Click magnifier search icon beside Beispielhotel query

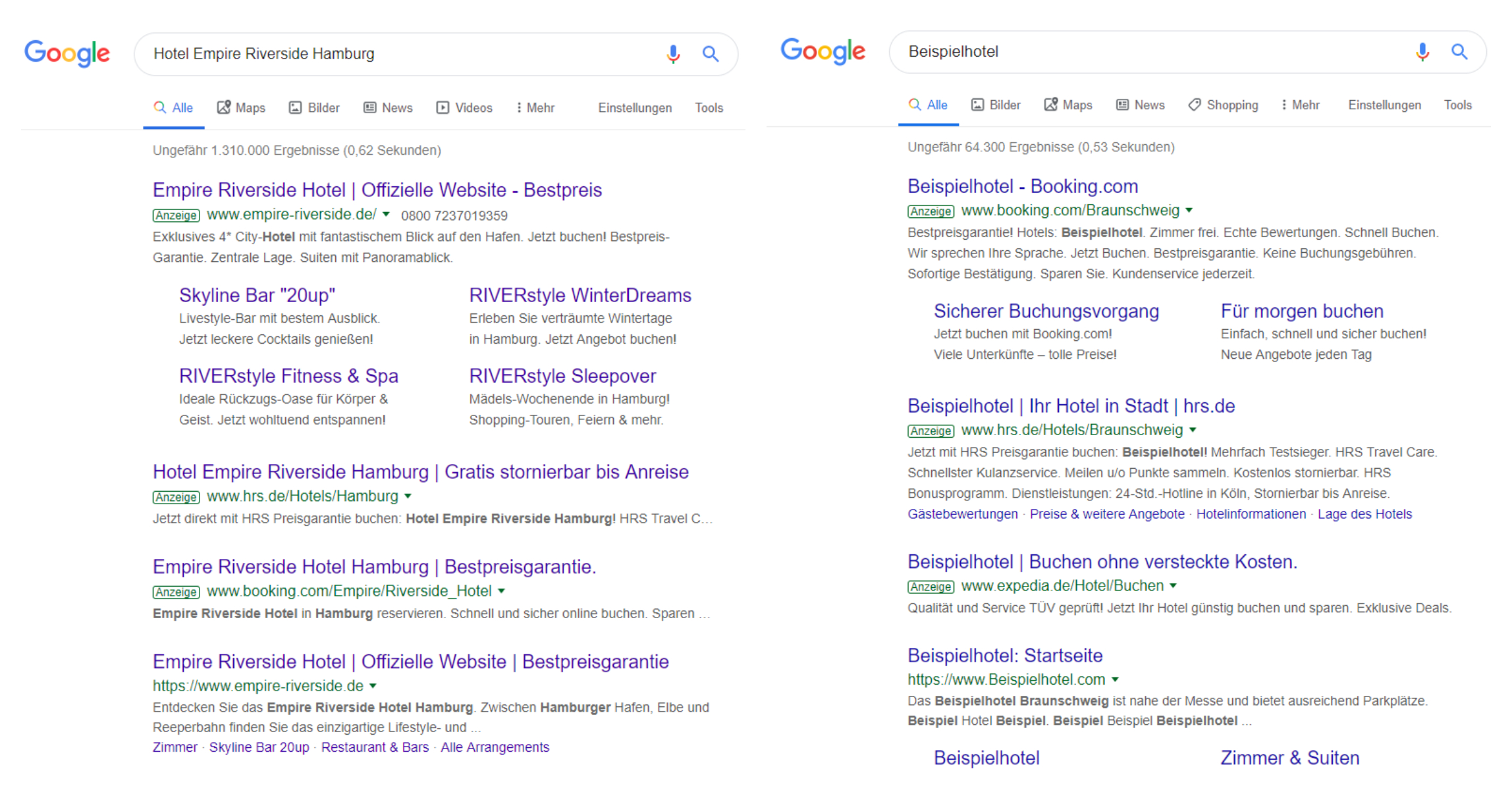pos(1459,51)
